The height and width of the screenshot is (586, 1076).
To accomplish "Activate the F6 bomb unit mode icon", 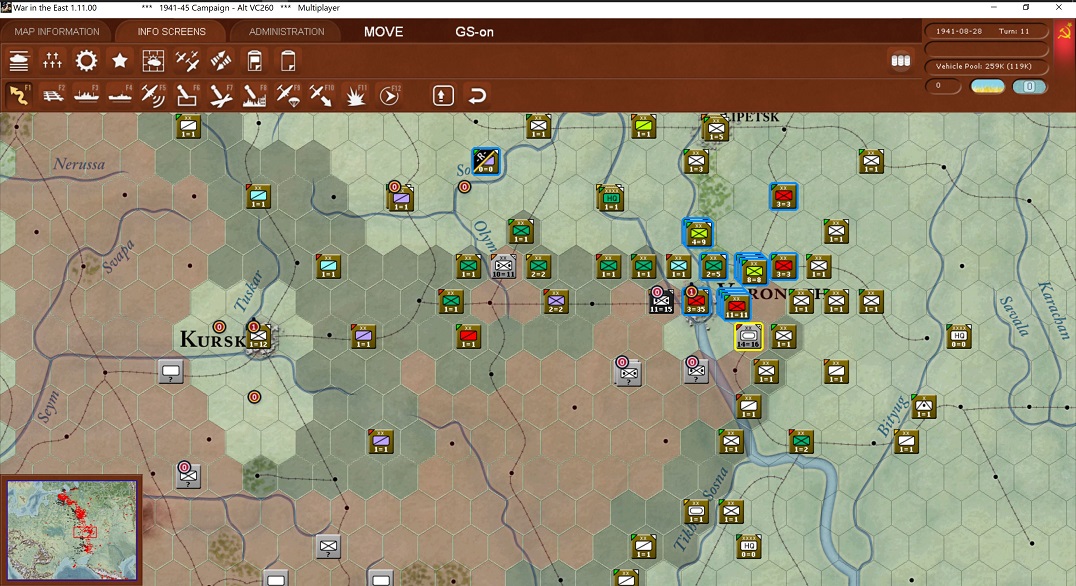I will point(187,95).
